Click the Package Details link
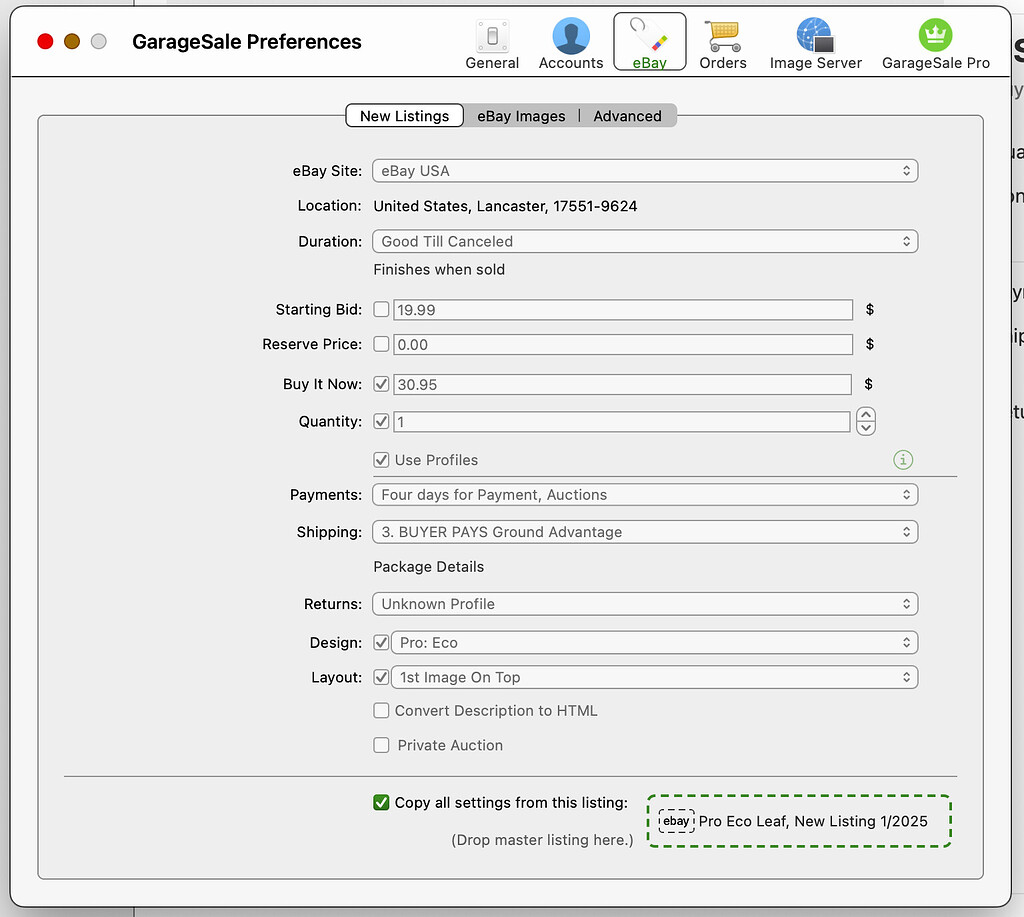This screenshot has width=1024, height=917. (x=428, y=567)
